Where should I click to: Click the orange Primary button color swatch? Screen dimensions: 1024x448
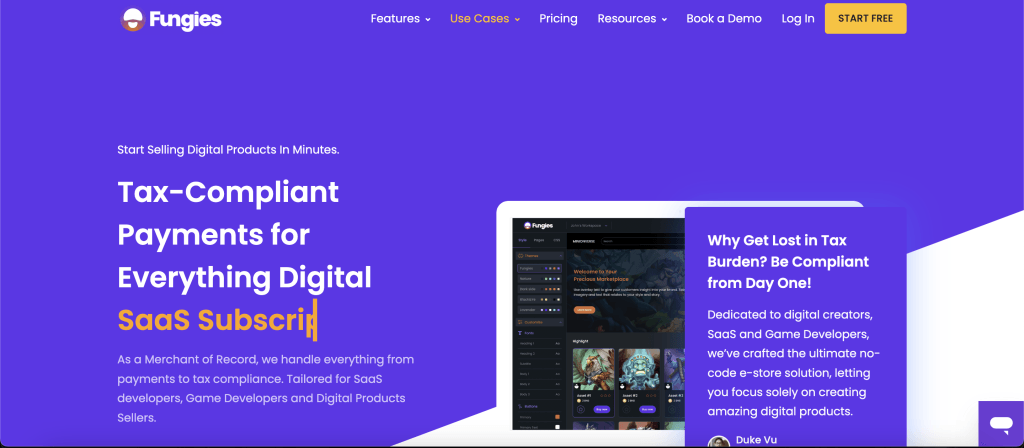(x=558, y=417)
